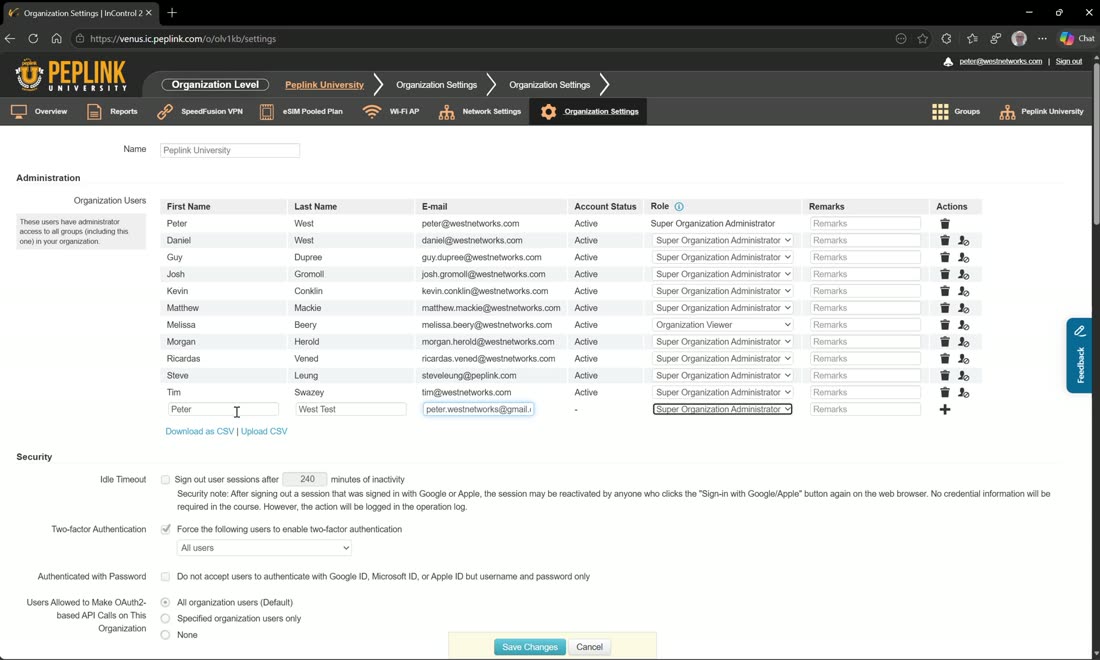The width and height of the screenshot is (1100, 660).
Task: Click user action icon for Morgan Herold
Action: pos(963,342)
